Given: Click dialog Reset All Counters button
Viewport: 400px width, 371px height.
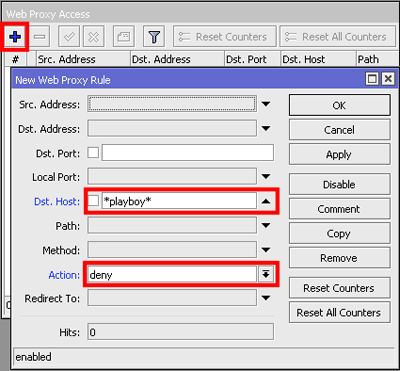Looking at the screenshot, I should pyautogui.click(x=339, y=312).
